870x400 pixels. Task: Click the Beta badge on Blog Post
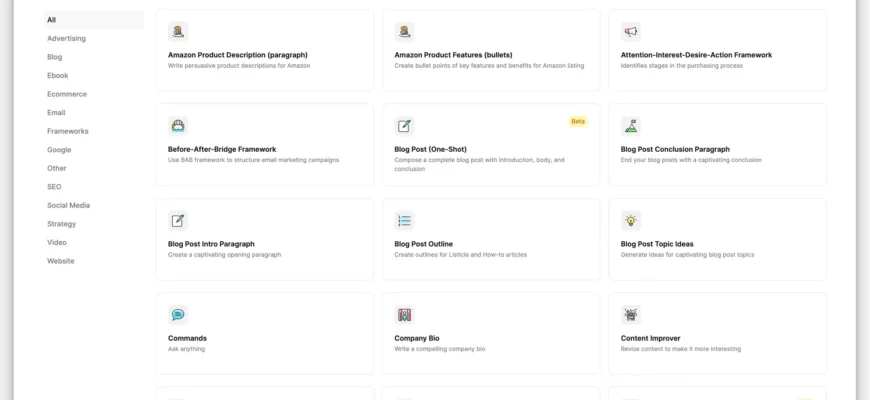pos(578,121)
